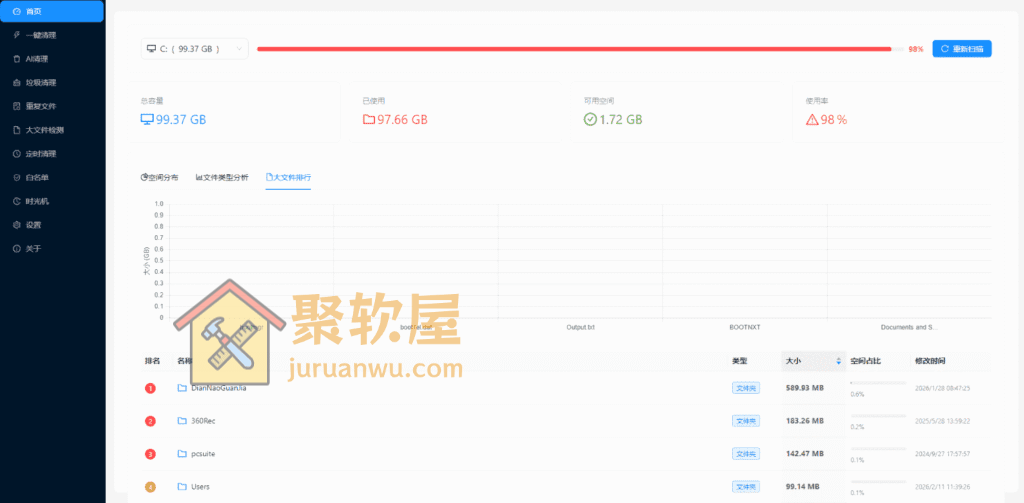Click the red disk usage progress bar
The height and width of the screenshot is (503, 1024).
[581, 49]
